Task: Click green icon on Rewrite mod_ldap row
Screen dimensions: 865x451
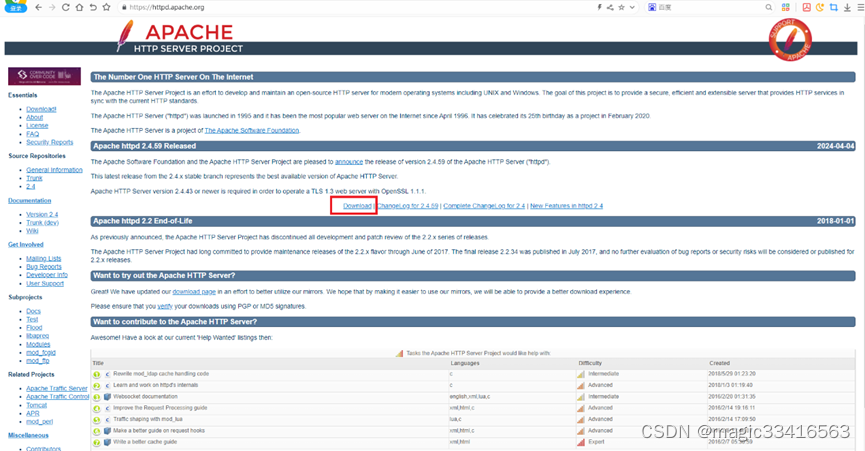Action: (97, 374)
